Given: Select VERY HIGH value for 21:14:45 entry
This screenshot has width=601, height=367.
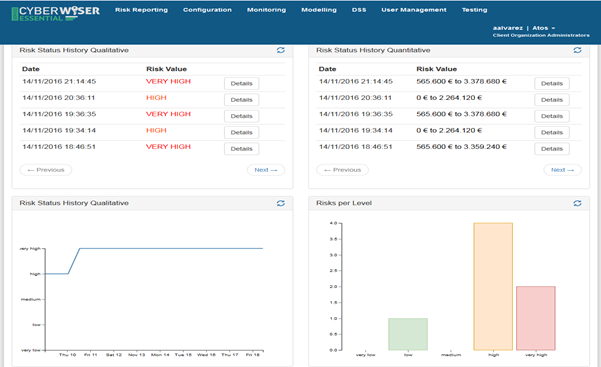Looking at the screenshot, I should click(x=168, y=81).
